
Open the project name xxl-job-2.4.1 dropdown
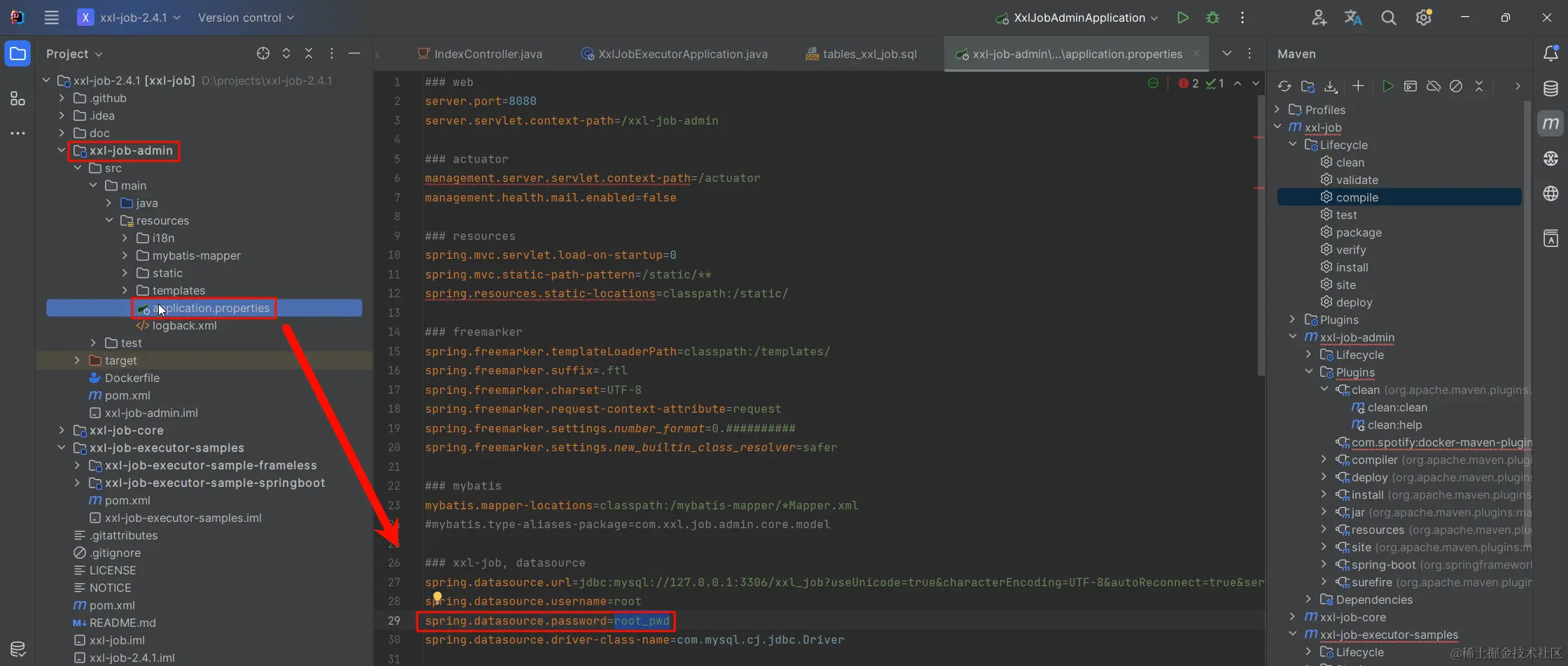click(x=129, y=17)
